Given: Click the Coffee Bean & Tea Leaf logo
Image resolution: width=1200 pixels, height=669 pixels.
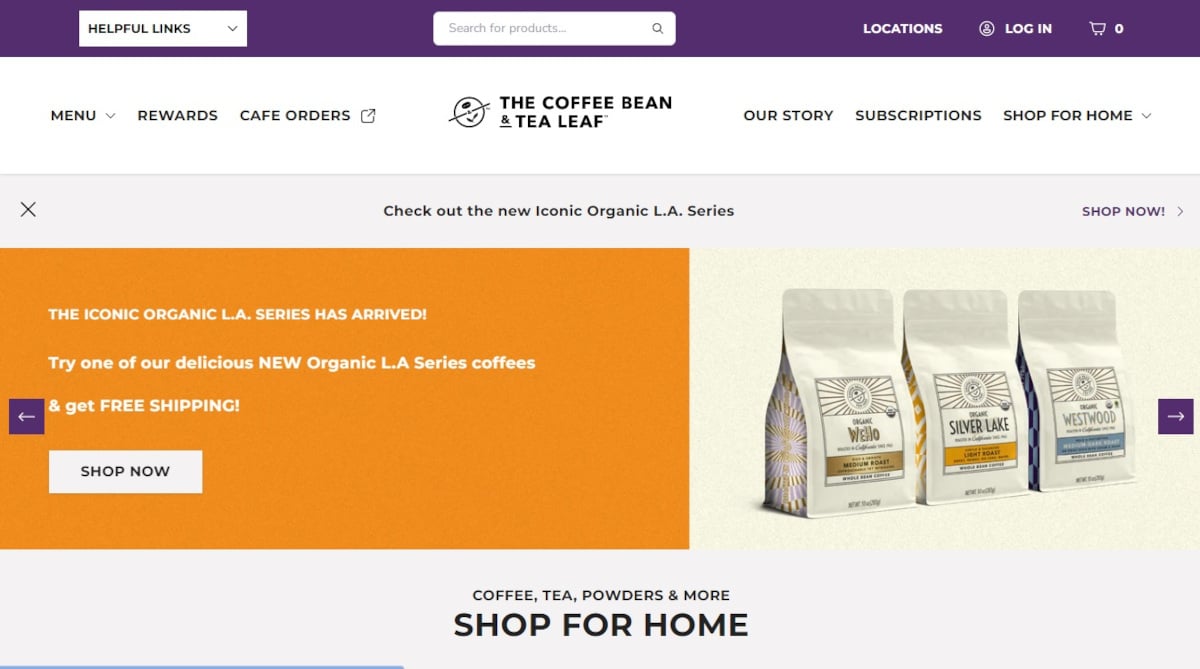Looking at the screenshot, I should 560,112.
